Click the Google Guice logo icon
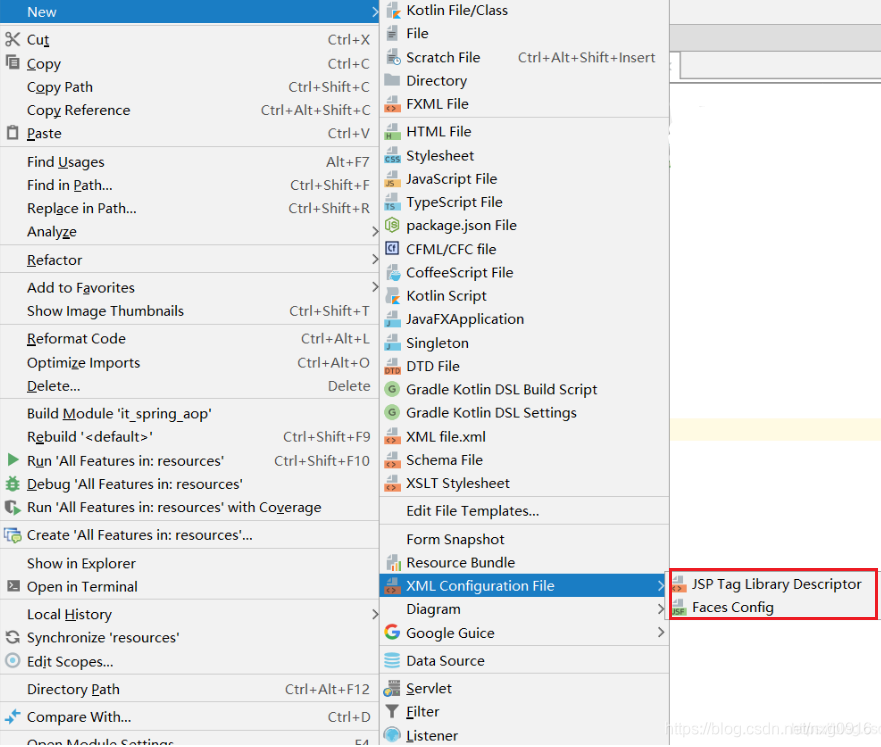The image size is (881, 747). (392, 632)
